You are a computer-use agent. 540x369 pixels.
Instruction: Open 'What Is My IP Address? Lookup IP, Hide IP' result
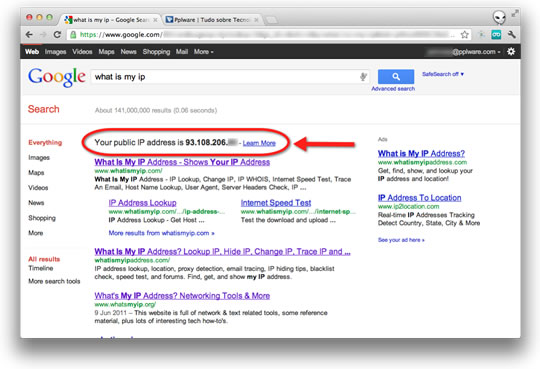click(x=222, y=252)
